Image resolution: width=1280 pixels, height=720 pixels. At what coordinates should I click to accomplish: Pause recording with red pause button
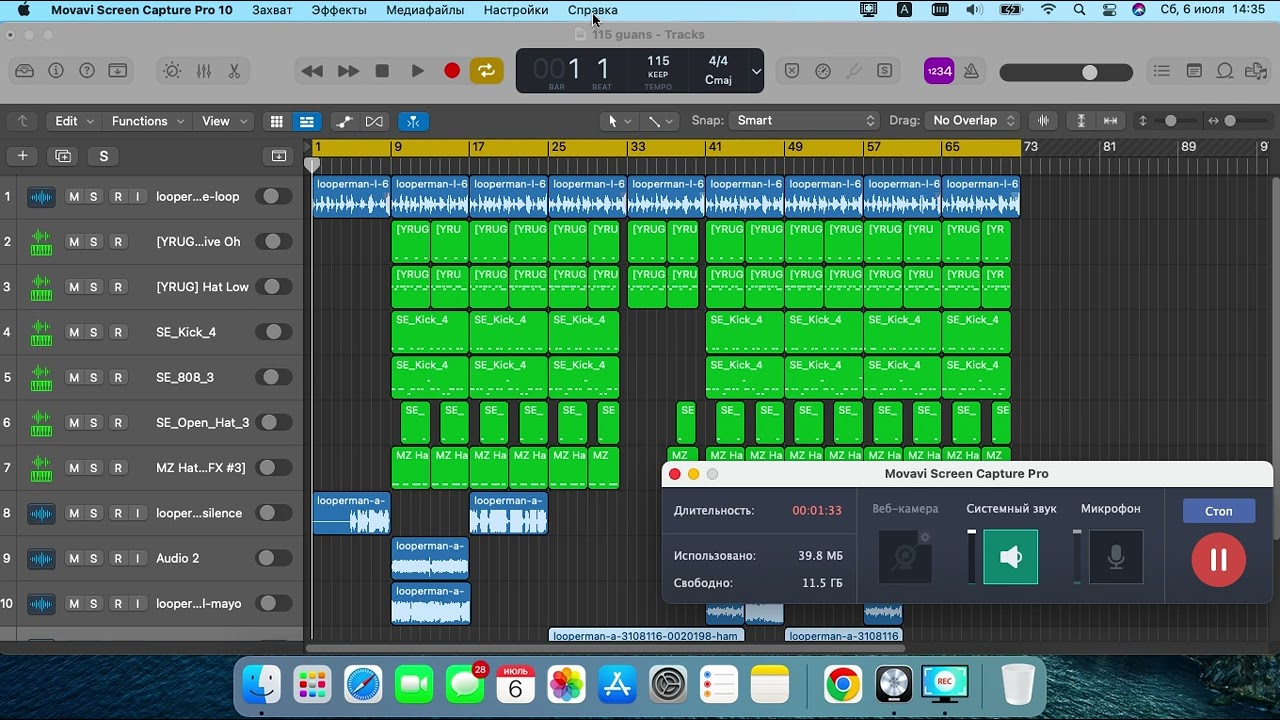tap(1218, 559)
